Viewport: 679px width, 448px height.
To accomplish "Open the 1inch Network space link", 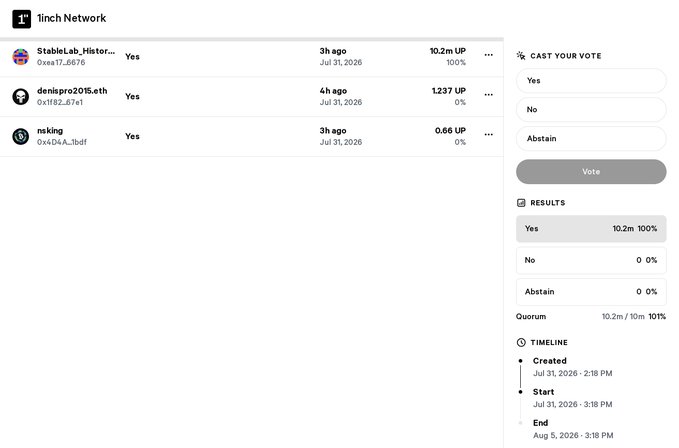I will (71, 18).
